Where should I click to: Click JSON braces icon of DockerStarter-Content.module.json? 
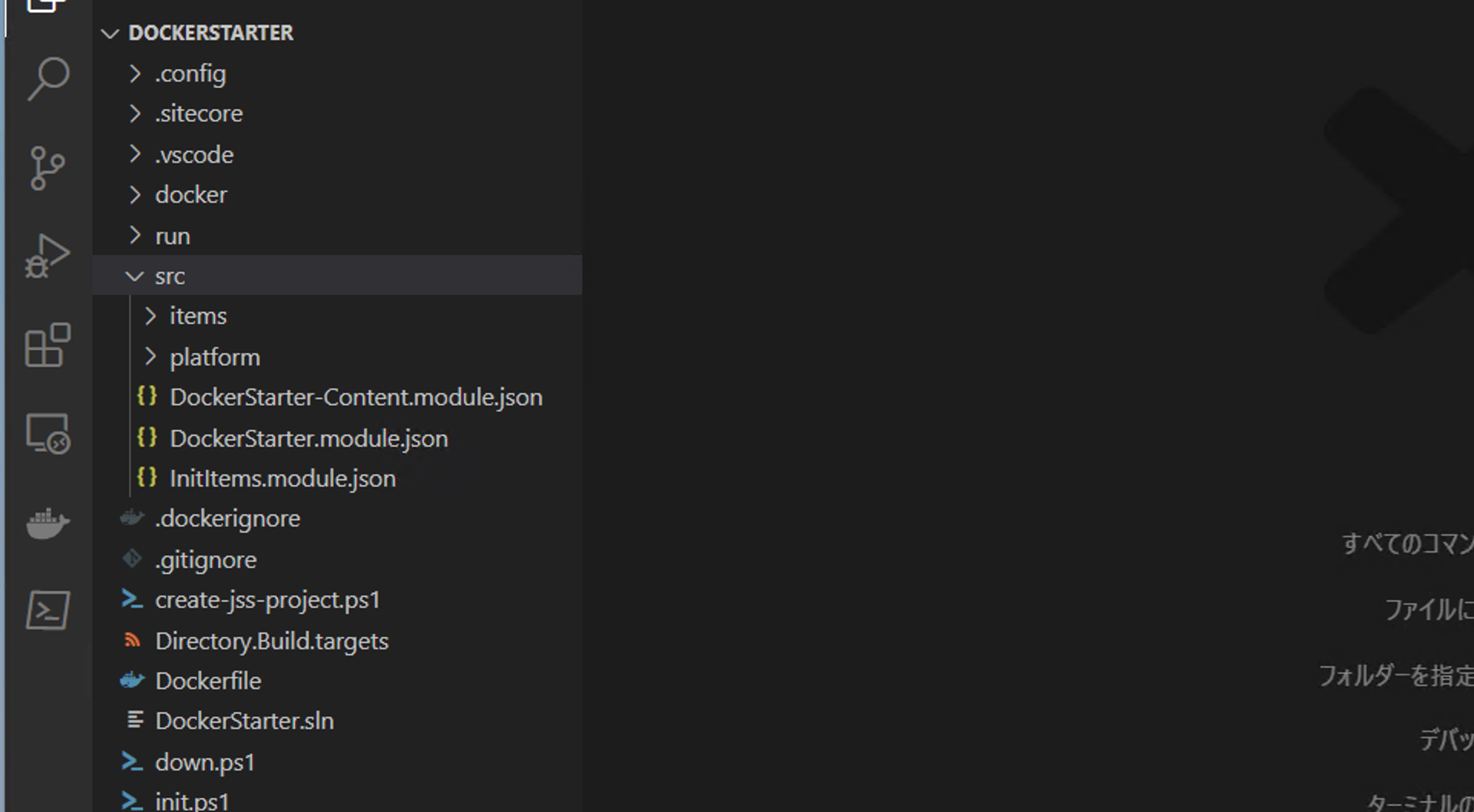point(147,396)
